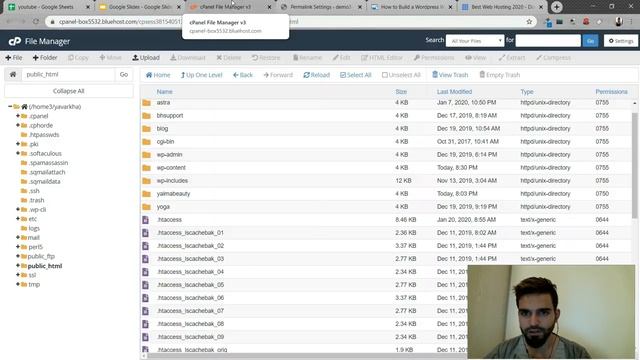Select All files
640x360 pixels.
click(356, 75)
